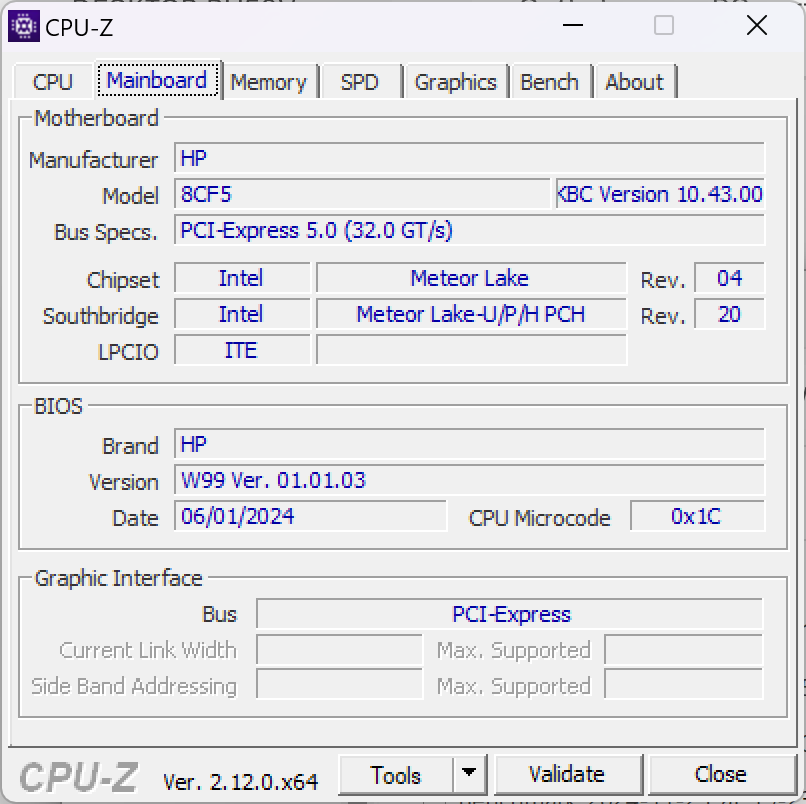Click the Tools button
The image size is (806, 804).
pos(396,775)
